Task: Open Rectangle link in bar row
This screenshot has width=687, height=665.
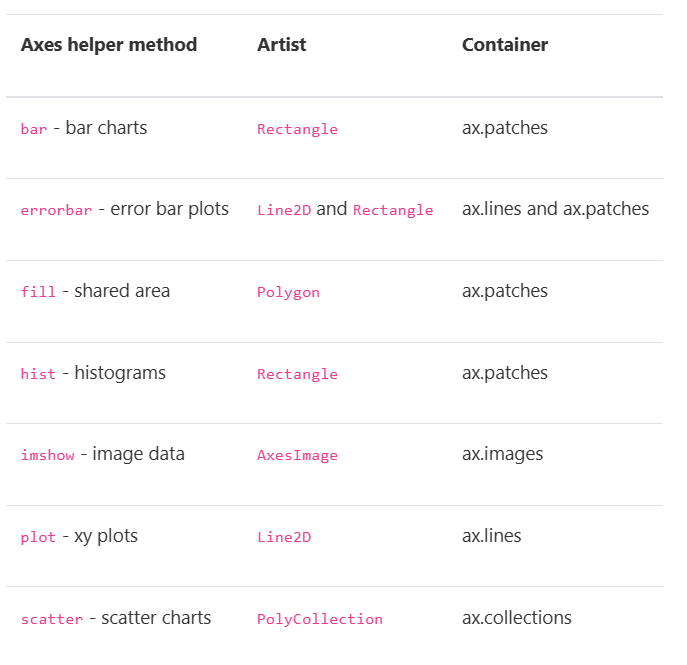Action: coord(297,129)
